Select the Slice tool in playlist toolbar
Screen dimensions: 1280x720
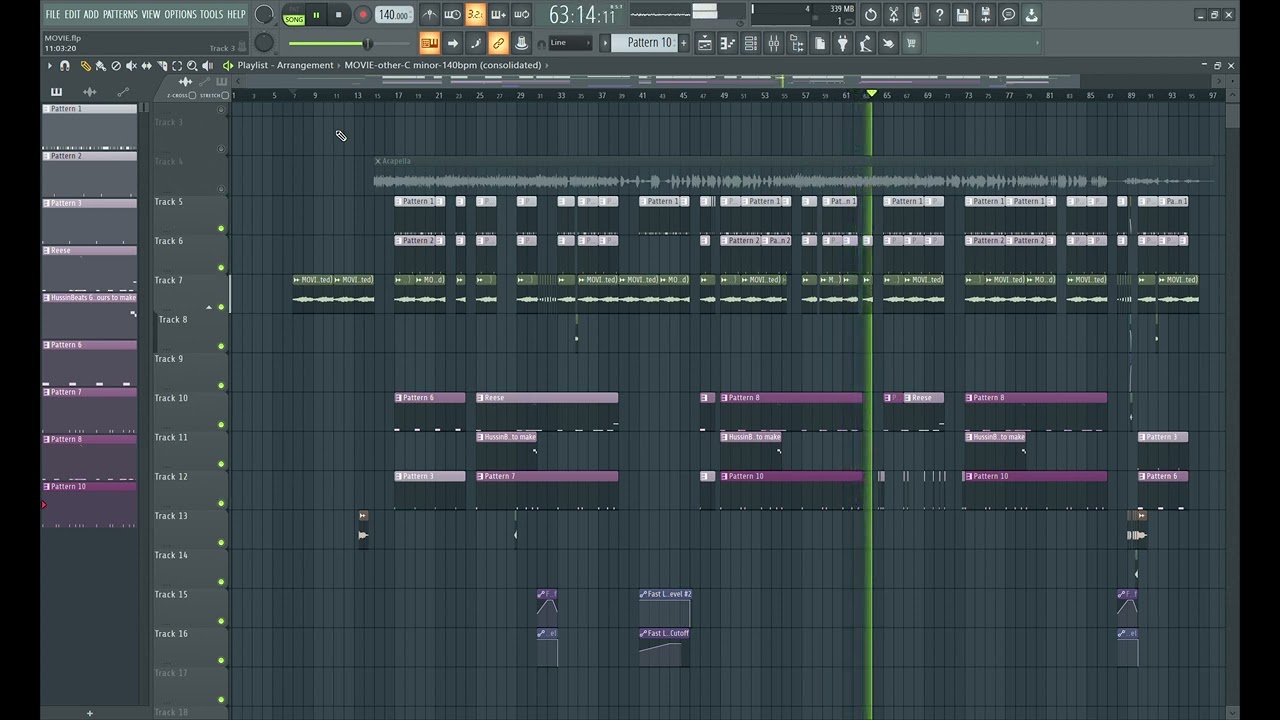[162, 65]
